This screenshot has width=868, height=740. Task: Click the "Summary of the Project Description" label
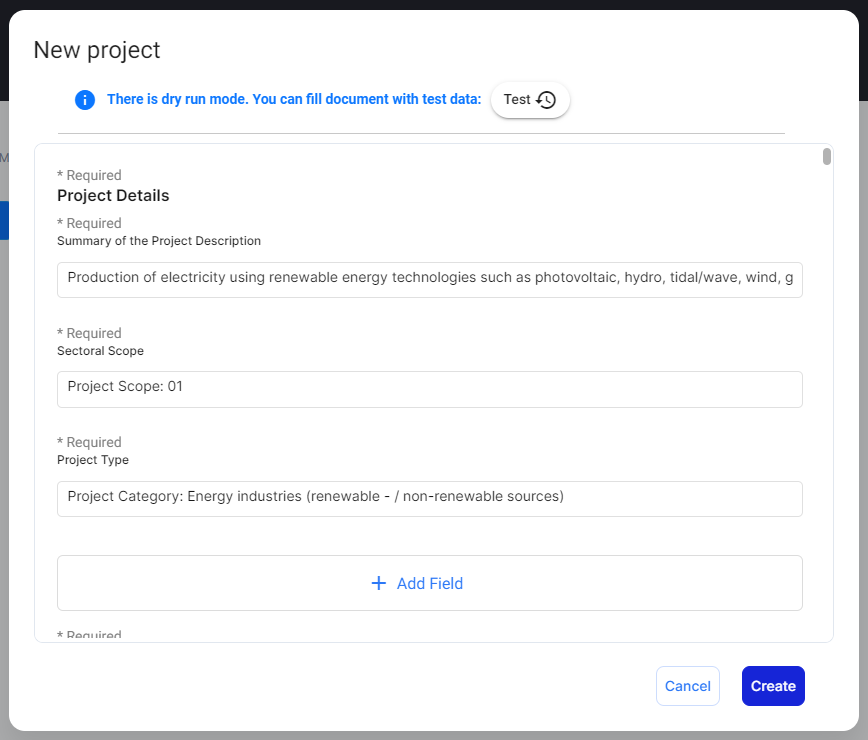[x=159, y=241]
